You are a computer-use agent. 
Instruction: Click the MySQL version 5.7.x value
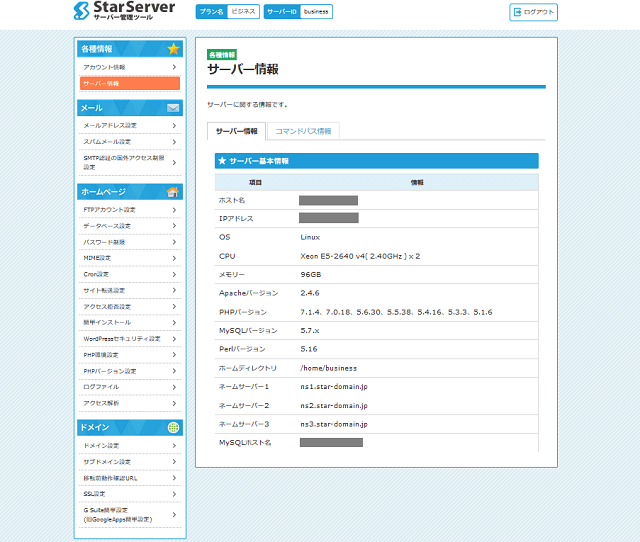310,330
